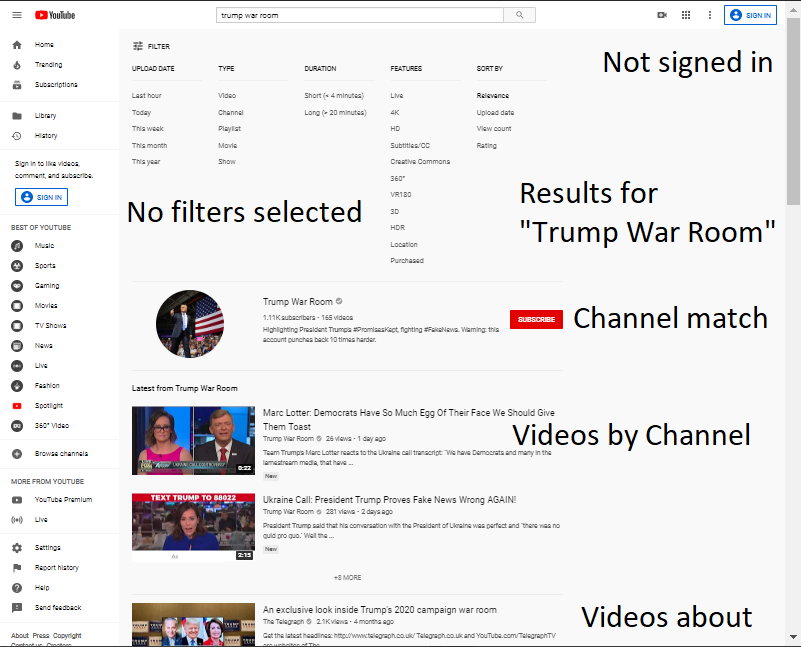Click the Fashion category icon

[17, 386]
